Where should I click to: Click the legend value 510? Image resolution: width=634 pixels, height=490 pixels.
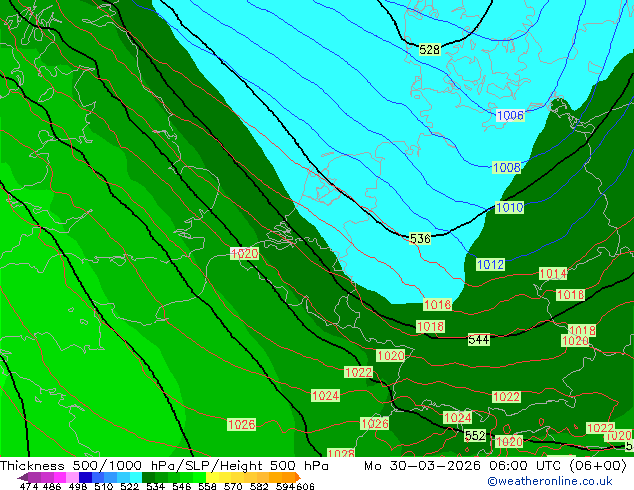104,486
